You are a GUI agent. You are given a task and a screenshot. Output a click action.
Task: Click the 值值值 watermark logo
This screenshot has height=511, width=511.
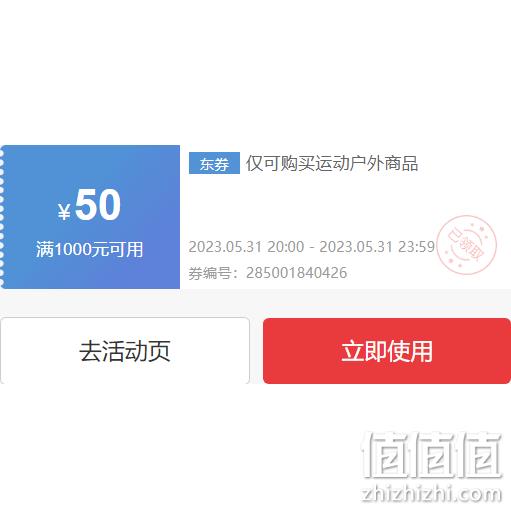click(x=433, y=455)
